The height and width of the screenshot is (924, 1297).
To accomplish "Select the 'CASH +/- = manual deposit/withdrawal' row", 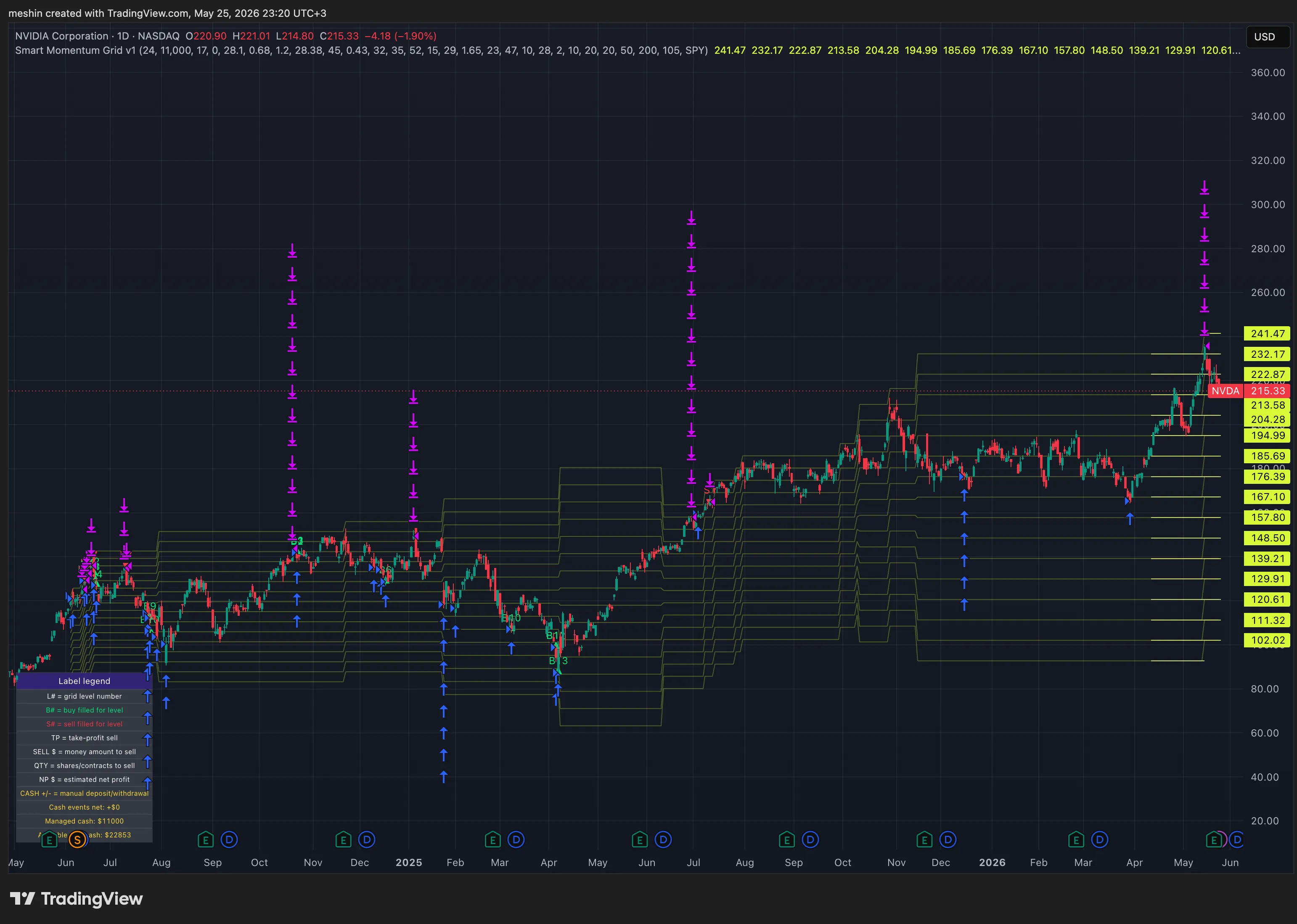I will pyautogui.click(x=84, y=793).
